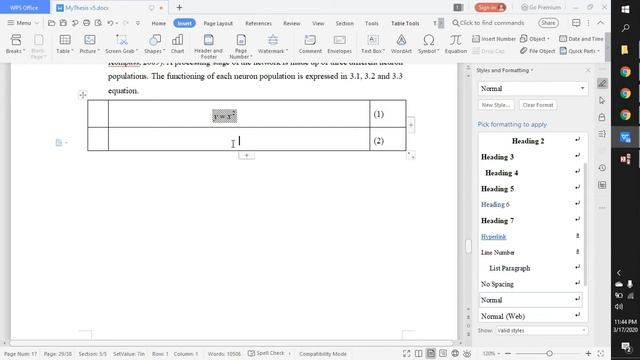The height and width of the screenshot is (360, 640).
Task: Expand the Undo history arrow
Action: pos(117,23)
